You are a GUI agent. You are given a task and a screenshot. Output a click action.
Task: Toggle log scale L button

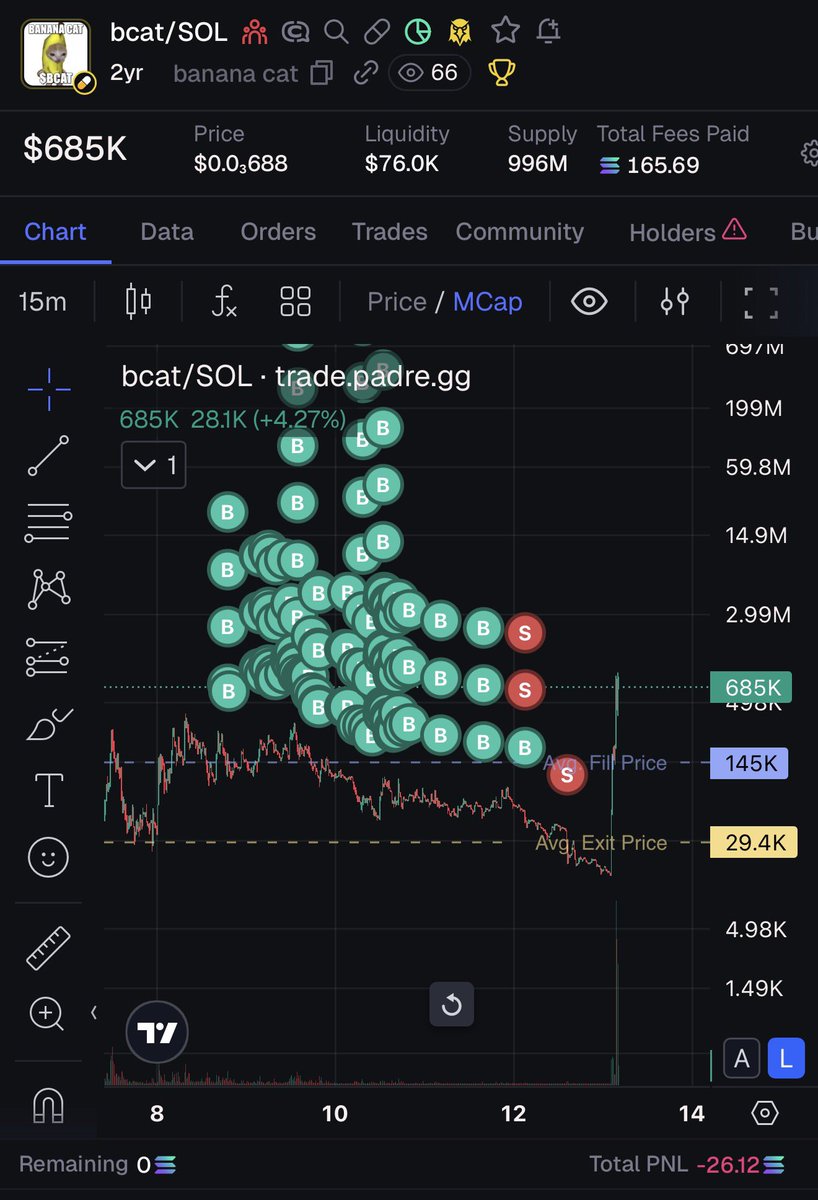point(786,1059)
